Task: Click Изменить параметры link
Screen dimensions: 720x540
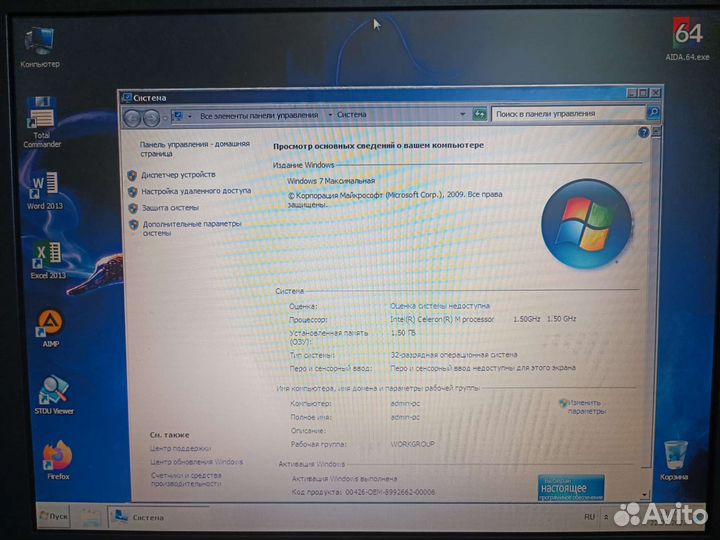Action: click(586, 407)
